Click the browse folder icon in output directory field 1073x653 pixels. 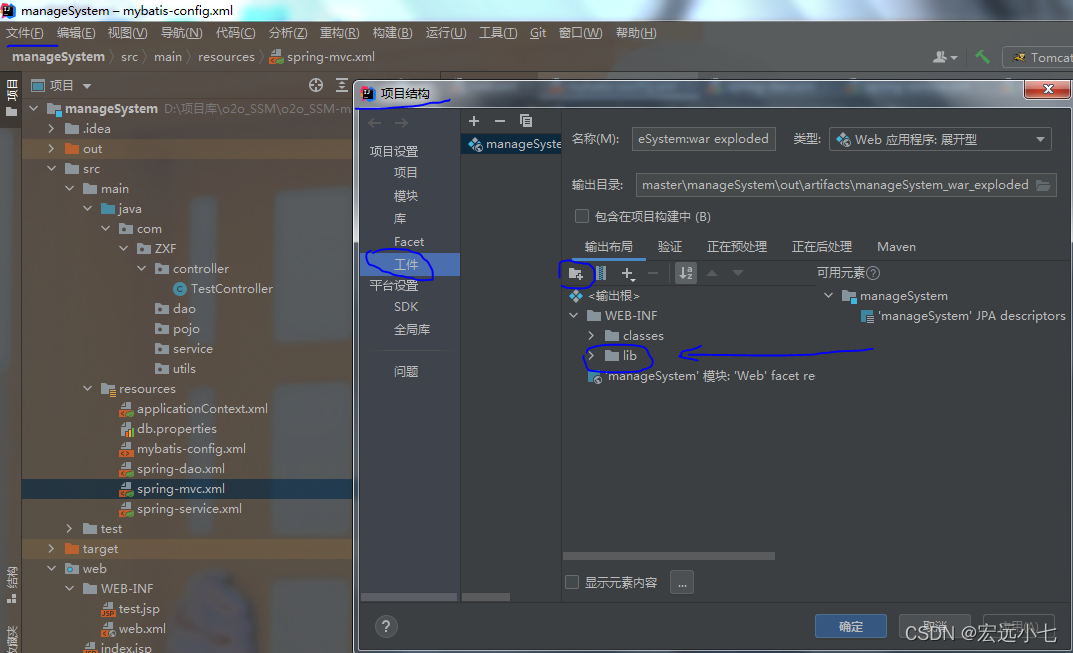pyautogui.click(x=1043, y=185)
